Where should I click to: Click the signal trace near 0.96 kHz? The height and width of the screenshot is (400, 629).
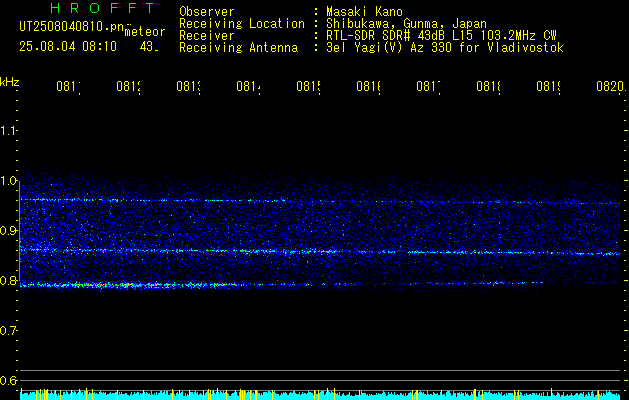coord(320,201)
